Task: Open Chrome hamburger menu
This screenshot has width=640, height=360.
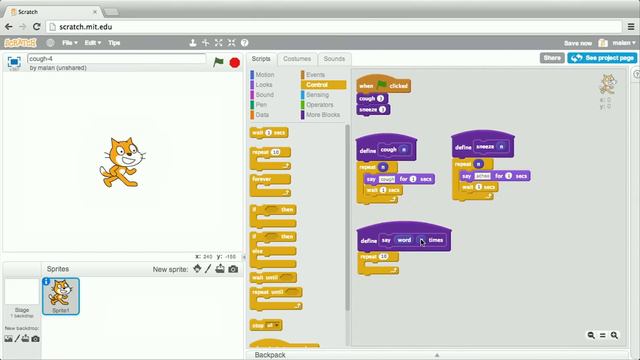Action: point(631,27)
